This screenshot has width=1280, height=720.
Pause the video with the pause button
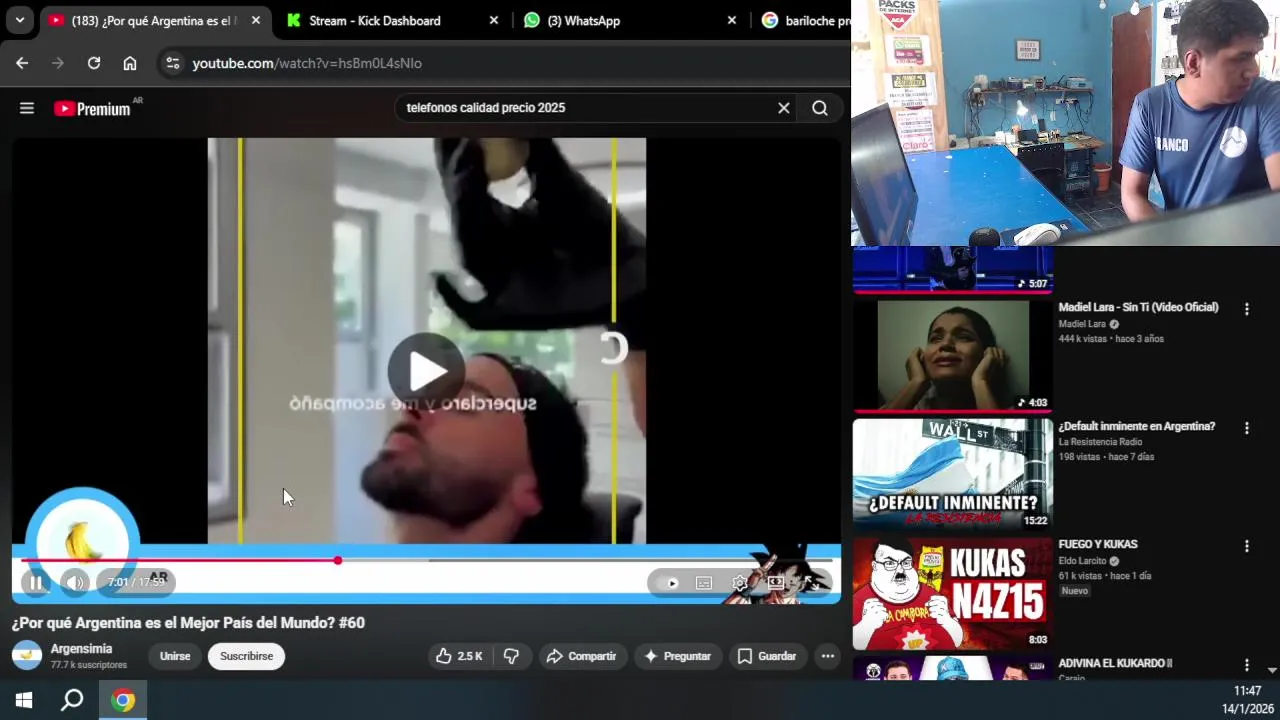pyautogui.click(x=36, y=582)
